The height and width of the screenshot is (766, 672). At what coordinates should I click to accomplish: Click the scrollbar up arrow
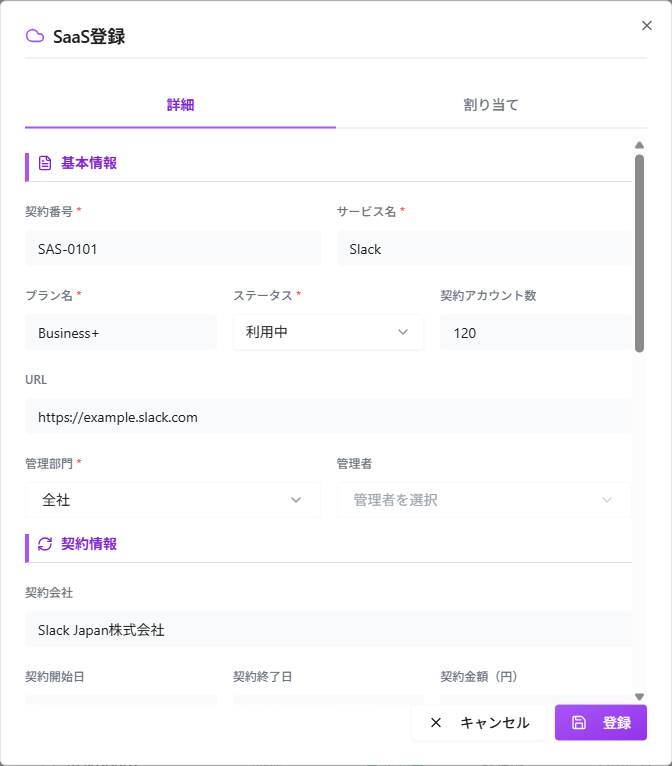[x=639, y=145]
